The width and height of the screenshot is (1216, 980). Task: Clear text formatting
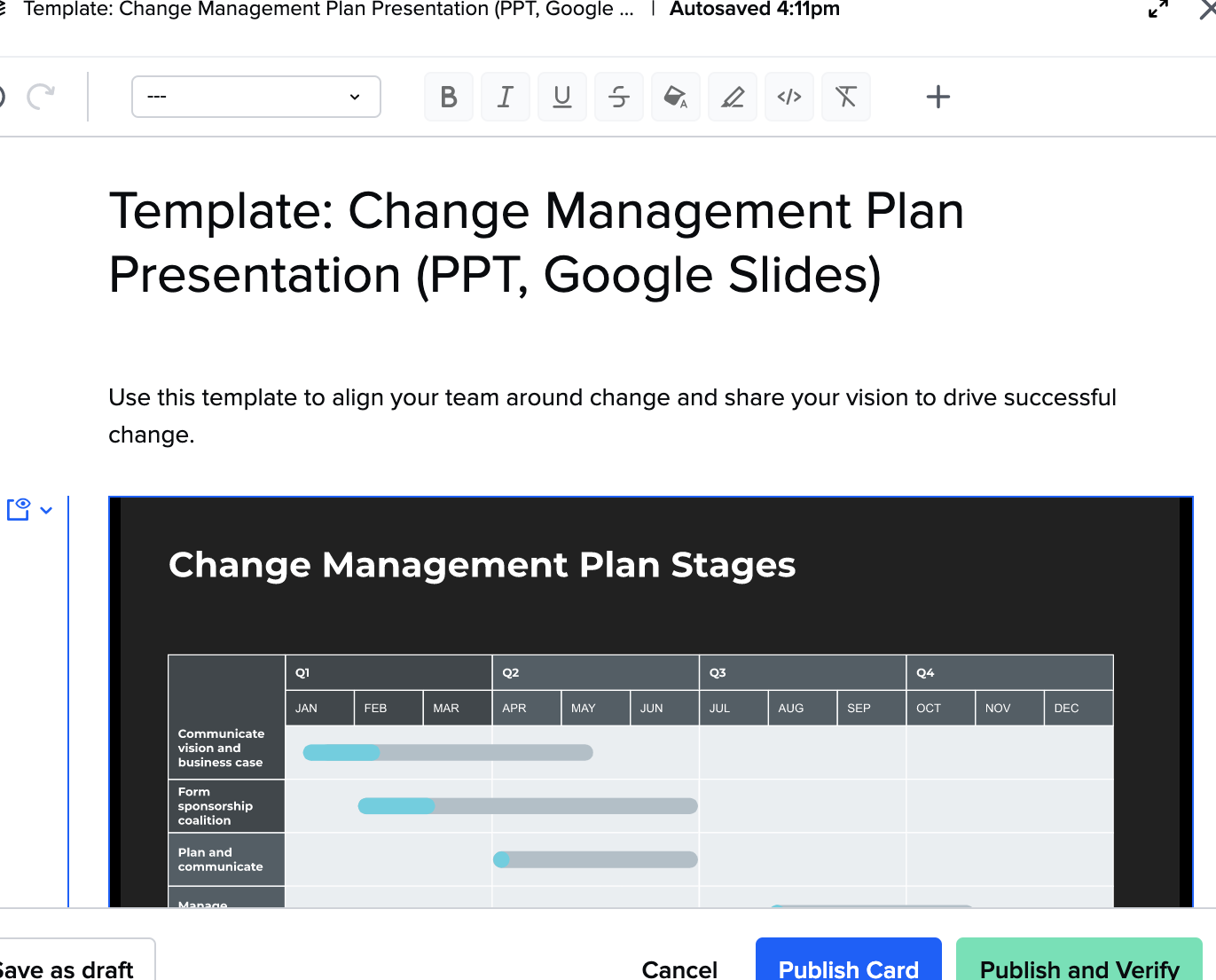pos(846,97)
